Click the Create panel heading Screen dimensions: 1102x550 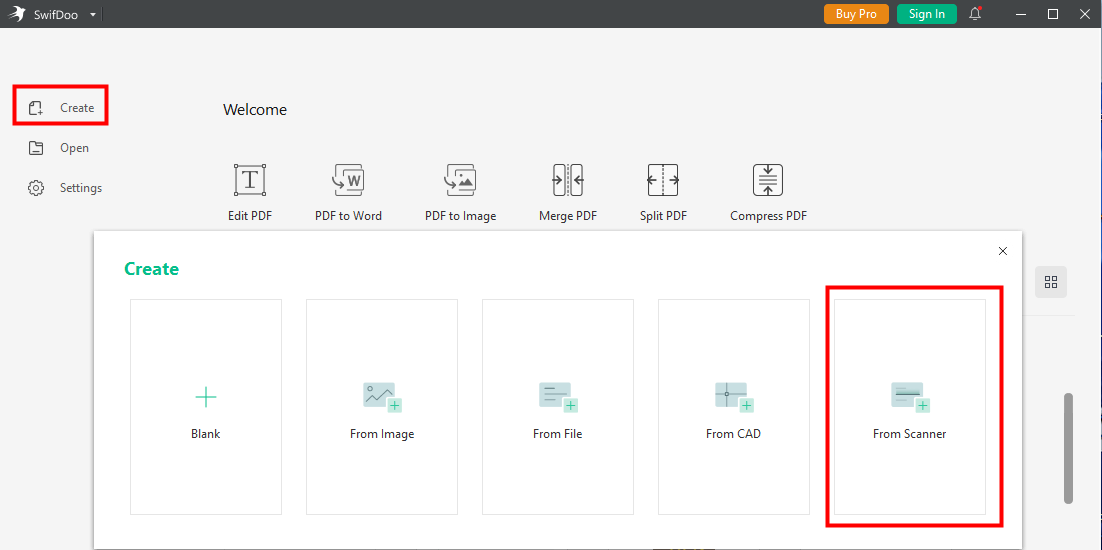coord(152,268)
